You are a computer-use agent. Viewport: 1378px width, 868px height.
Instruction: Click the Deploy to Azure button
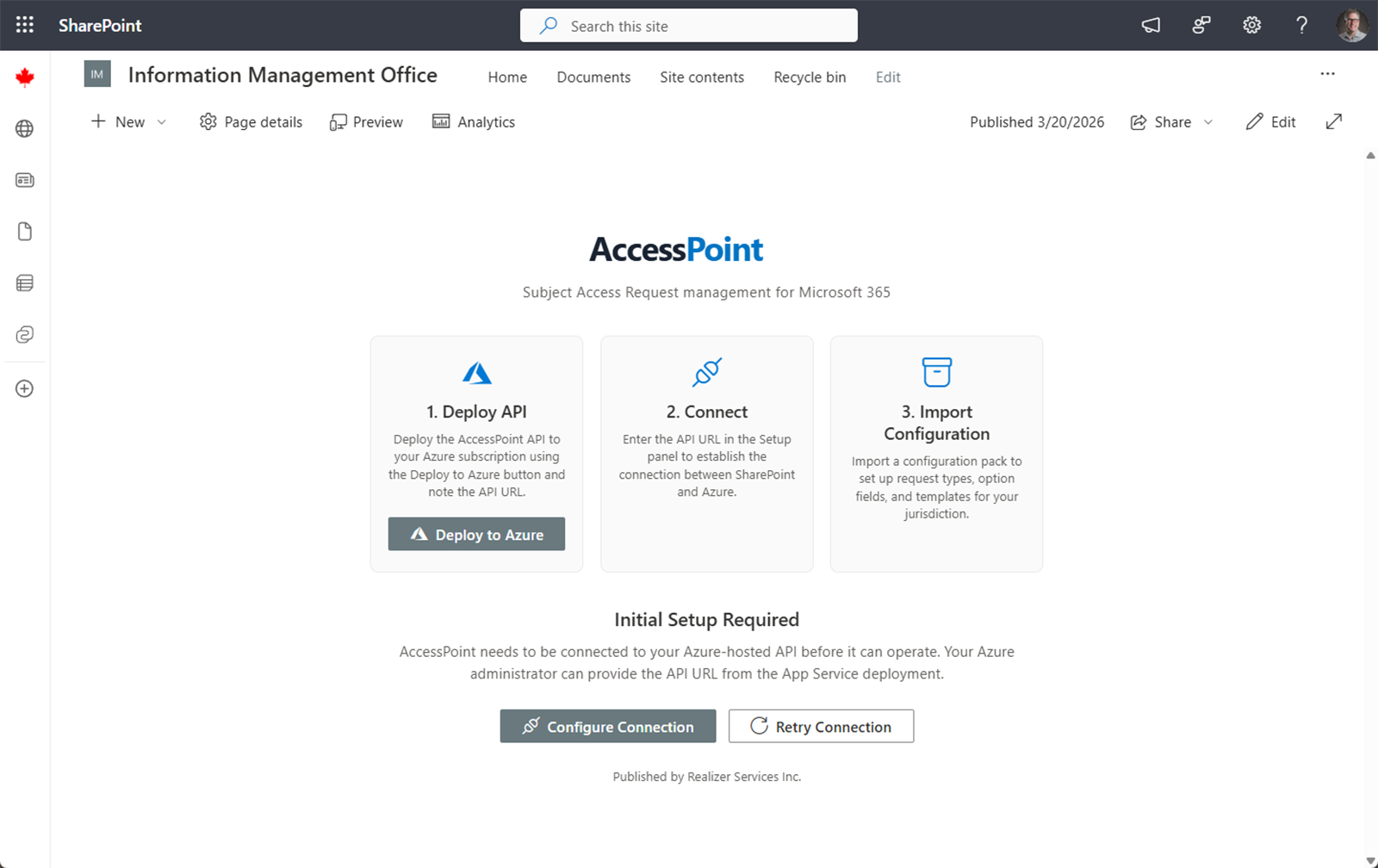pos(476,534)
